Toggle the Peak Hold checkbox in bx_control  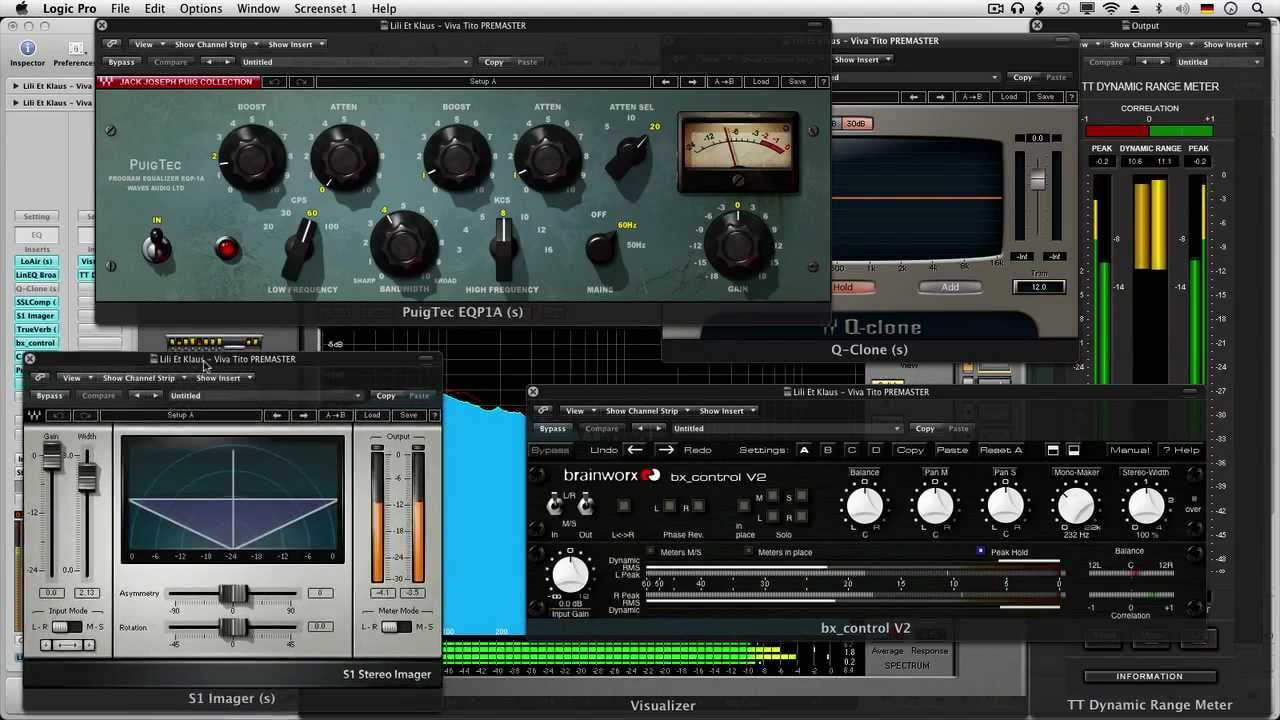click(981, 552)
